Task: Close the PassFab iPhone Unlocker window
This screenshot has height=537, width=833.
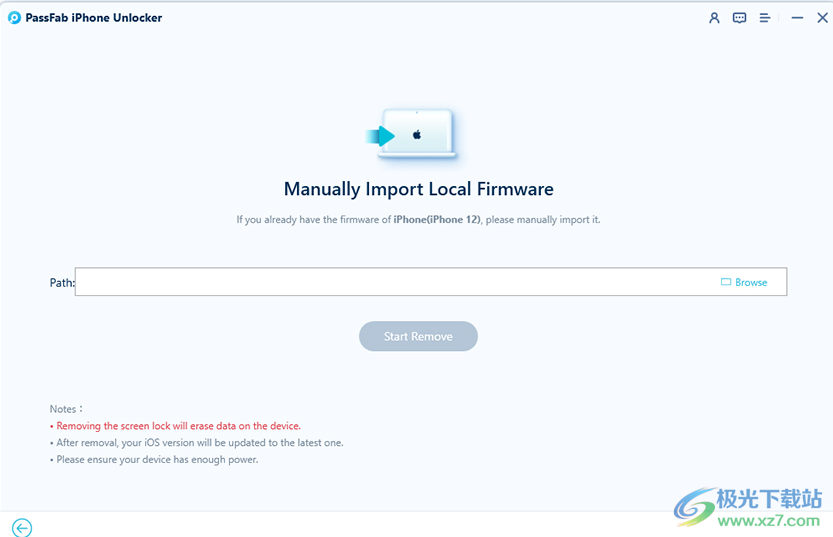Action: pos(822,18)
